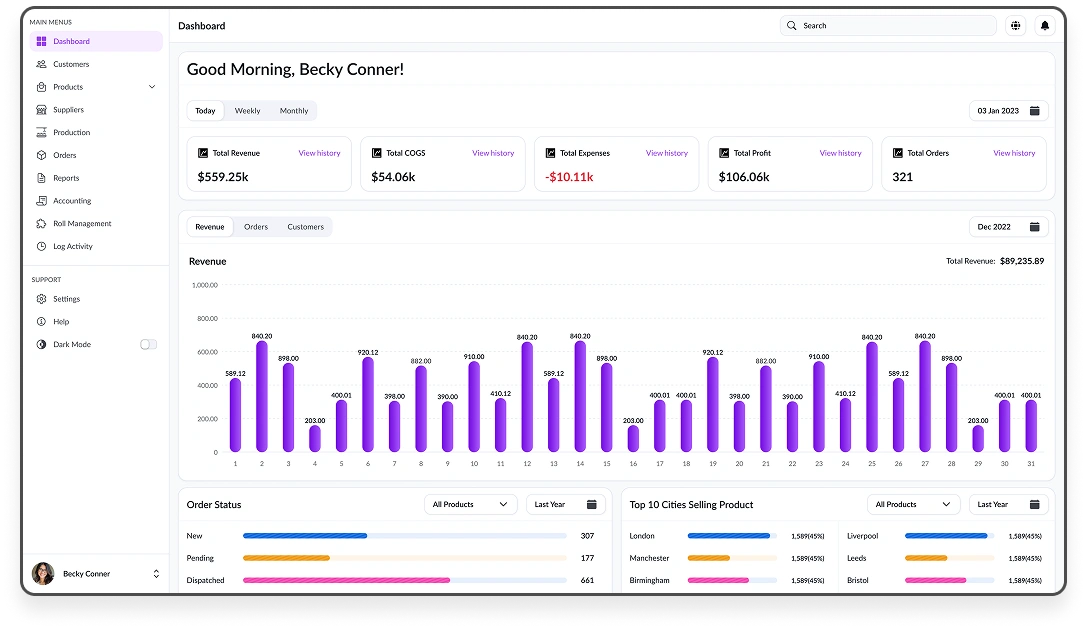Click the Pending order status progress bar
This screenshot has height=630, width=1087.
point(405,558)
